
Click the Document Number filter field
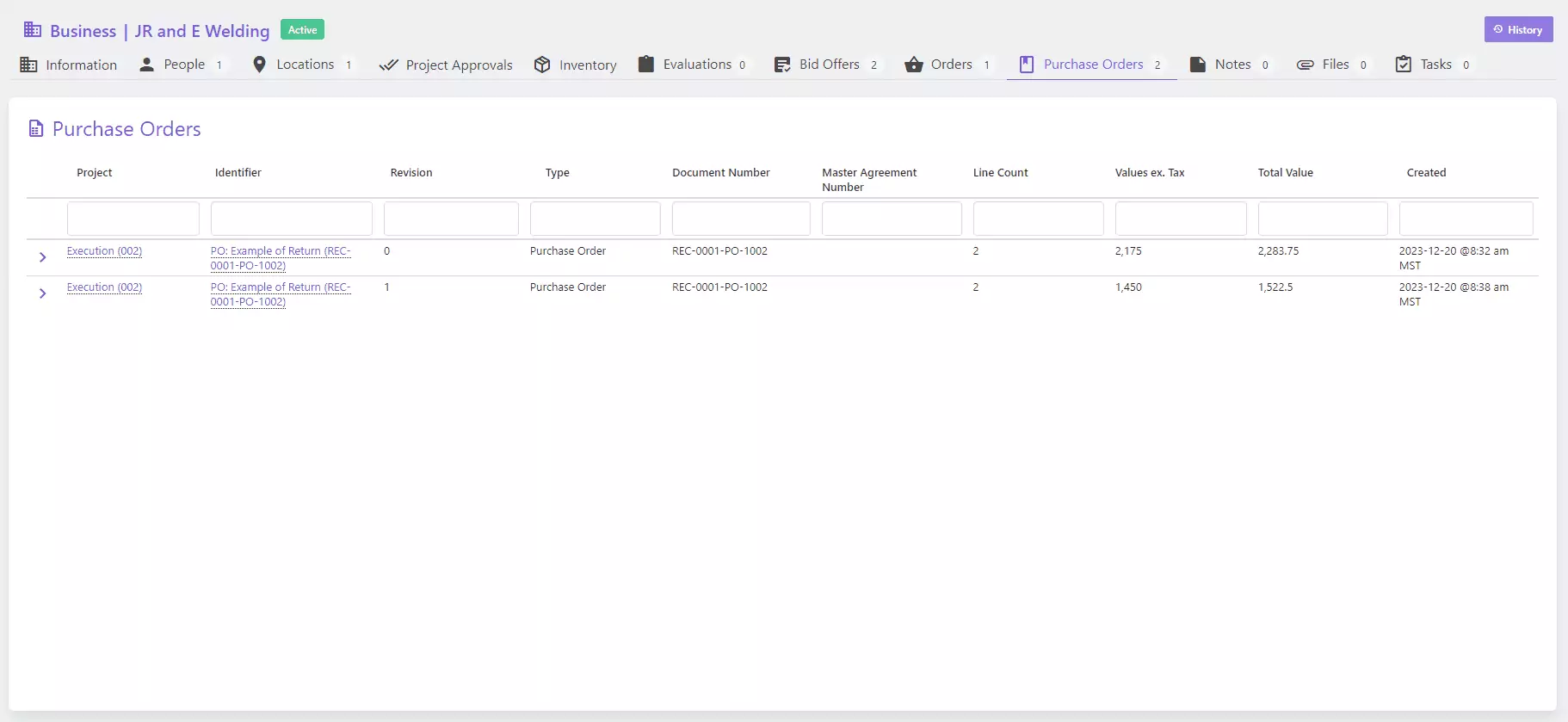click(741, 219)
